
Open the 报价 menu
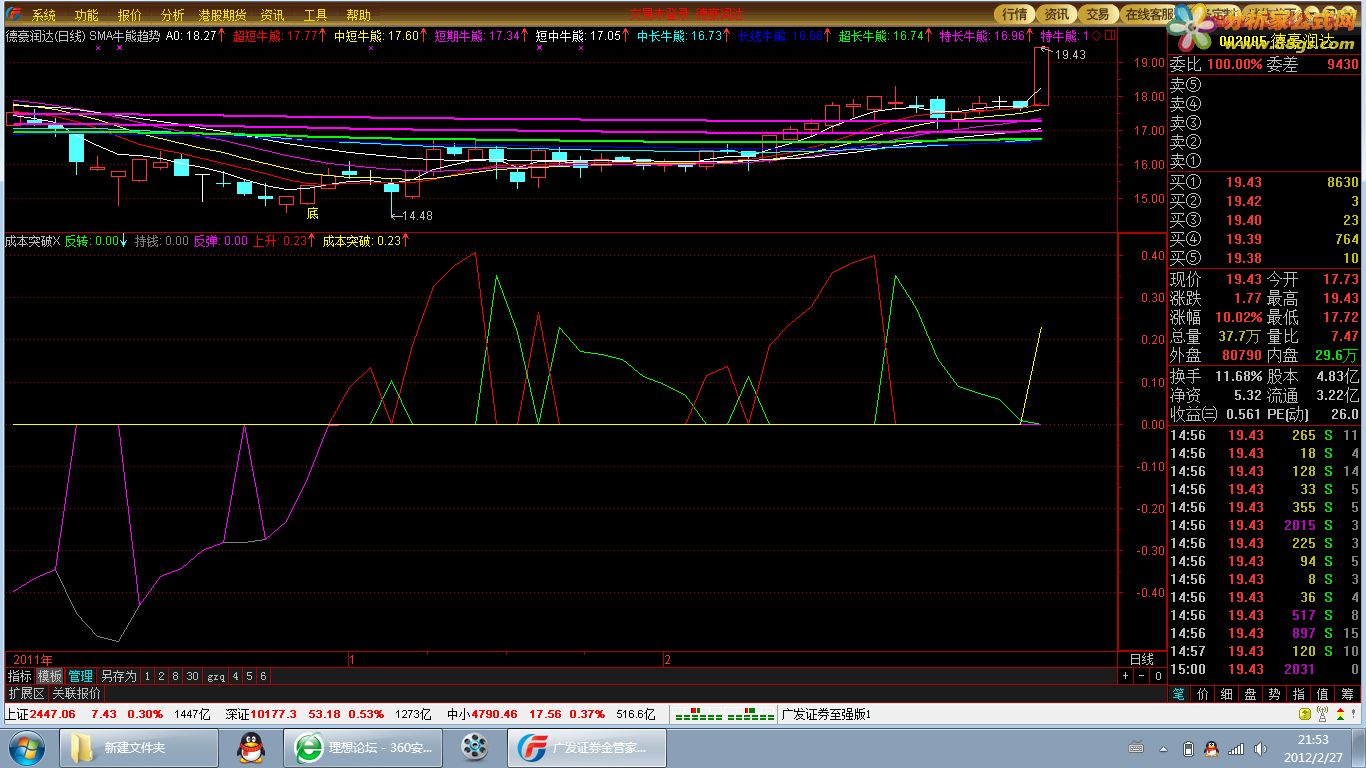coord(130,15)
